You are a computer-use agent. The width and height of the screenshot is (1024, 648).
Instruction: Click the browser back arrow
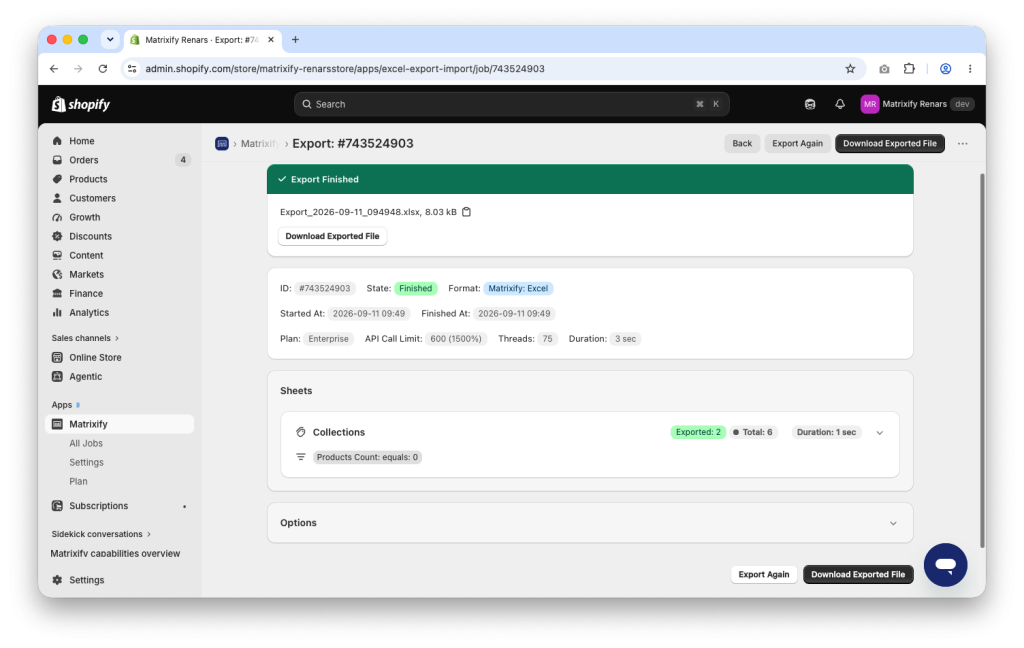pos(54,69)
